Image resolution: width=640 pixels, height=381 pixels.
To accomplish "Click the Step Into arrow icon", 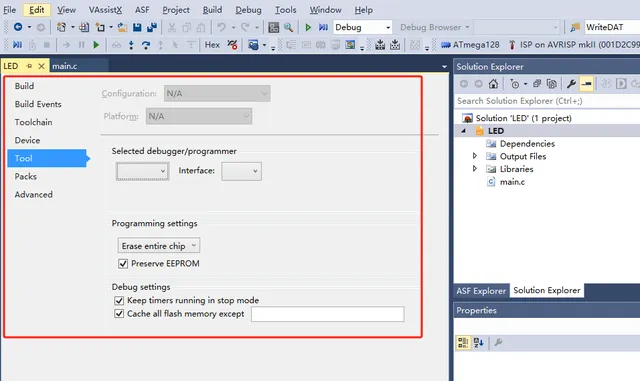I will [131, 45].
